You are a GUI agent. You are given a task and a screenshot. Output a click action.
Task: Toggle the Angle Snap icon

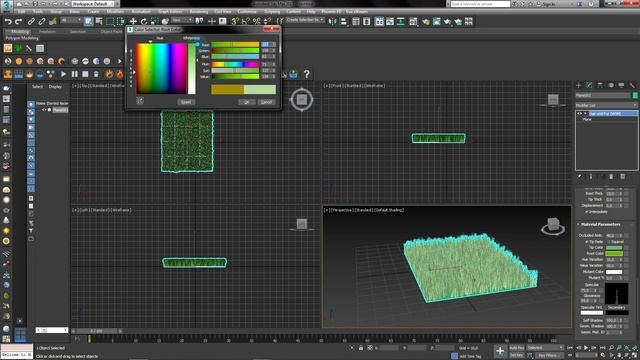point(246,21)
